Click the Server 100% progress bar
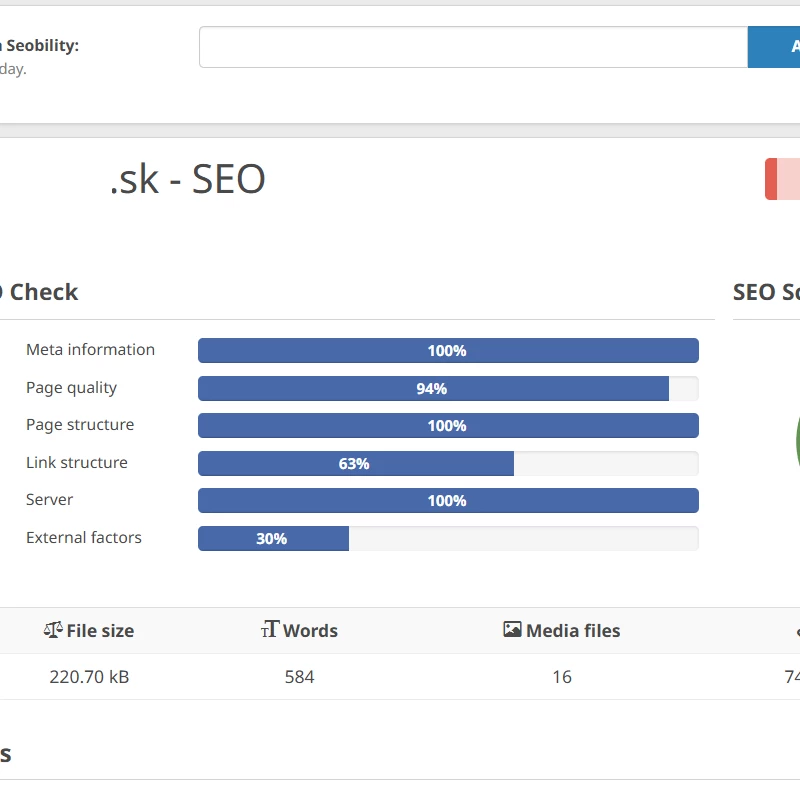 click(448, 501)
